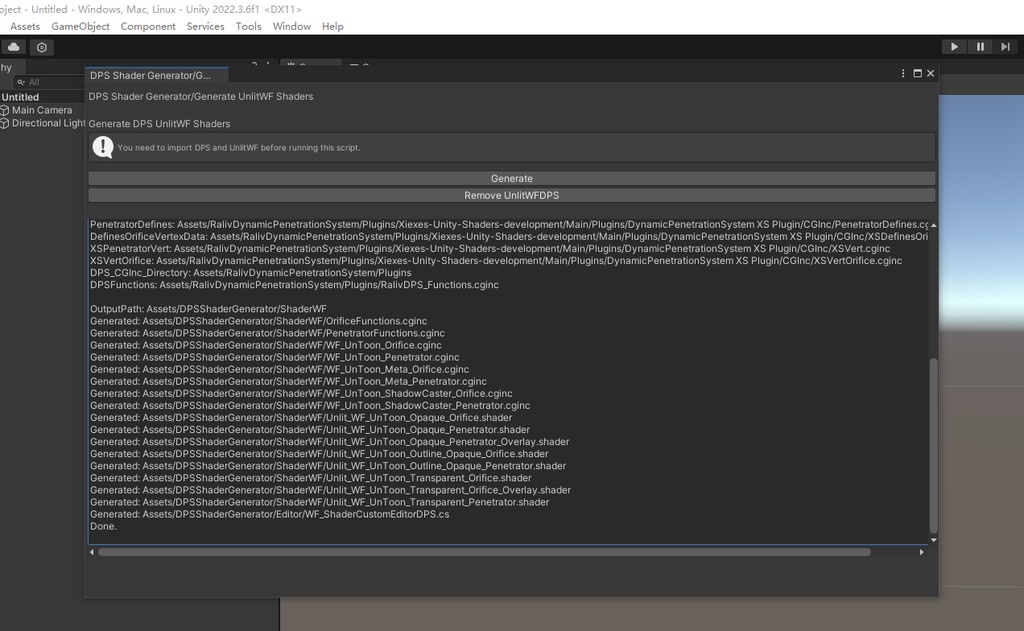
Task: Click the 'DefinesOrificeVertexData:' log line
Action: 509,236
